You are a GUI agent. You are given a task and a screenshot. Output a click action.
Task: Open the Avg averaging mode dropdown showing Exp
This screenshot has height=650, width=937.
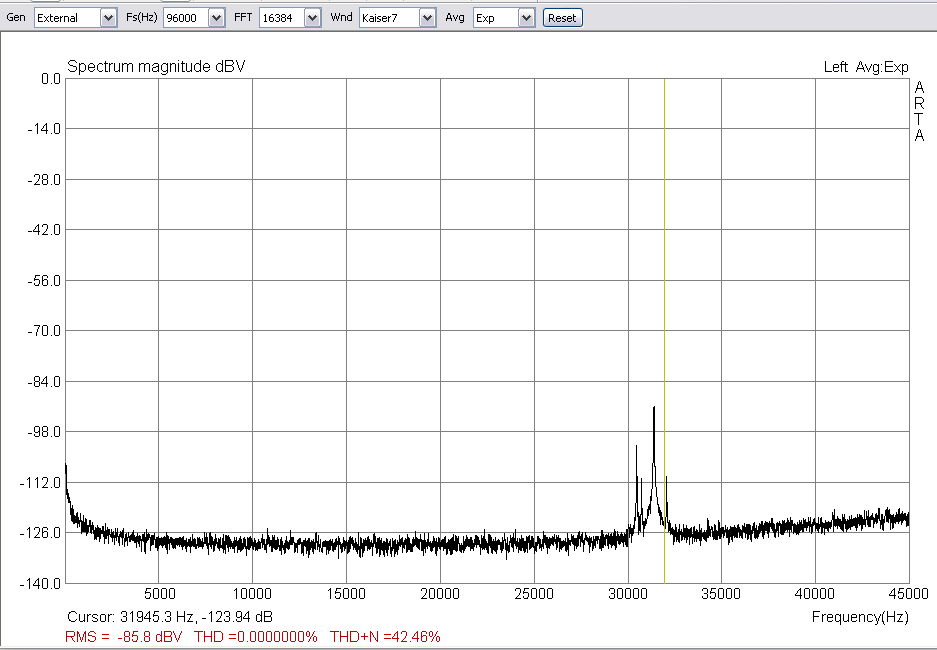pos(504,18)
